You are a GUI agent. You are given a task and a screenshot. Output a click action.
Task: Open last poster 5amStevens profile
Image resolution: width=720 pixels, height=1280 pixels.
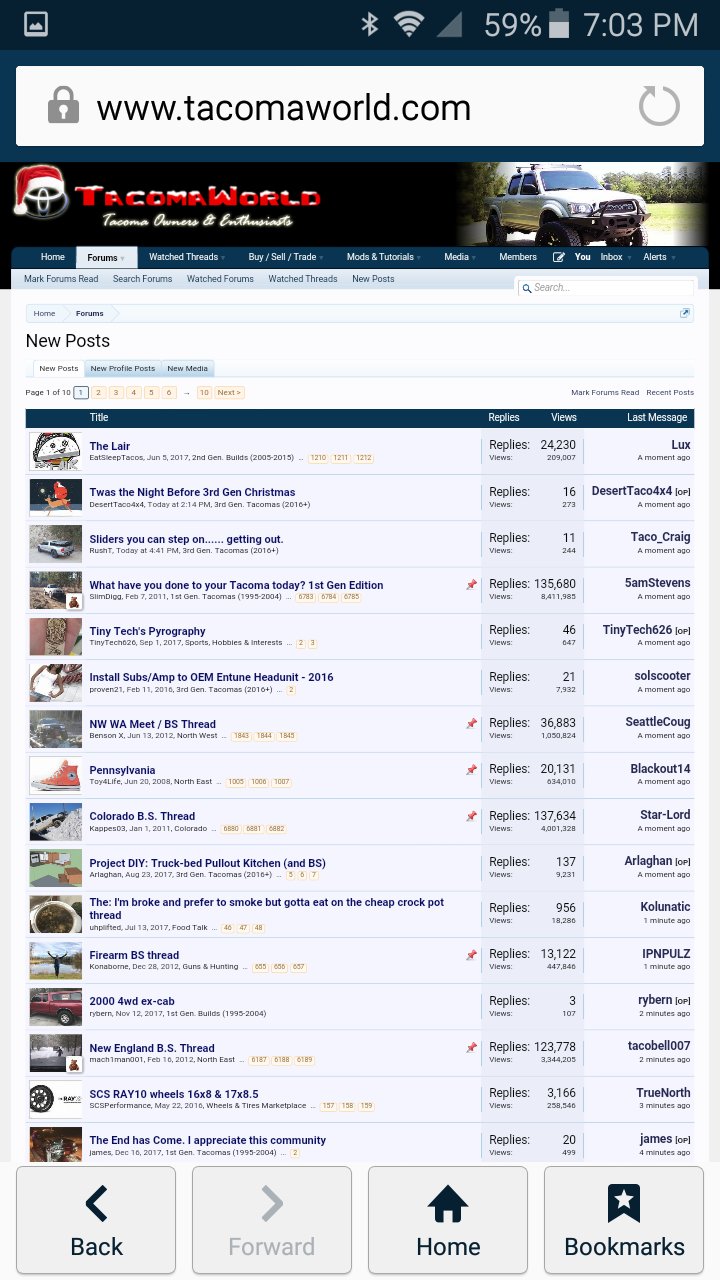657,583
